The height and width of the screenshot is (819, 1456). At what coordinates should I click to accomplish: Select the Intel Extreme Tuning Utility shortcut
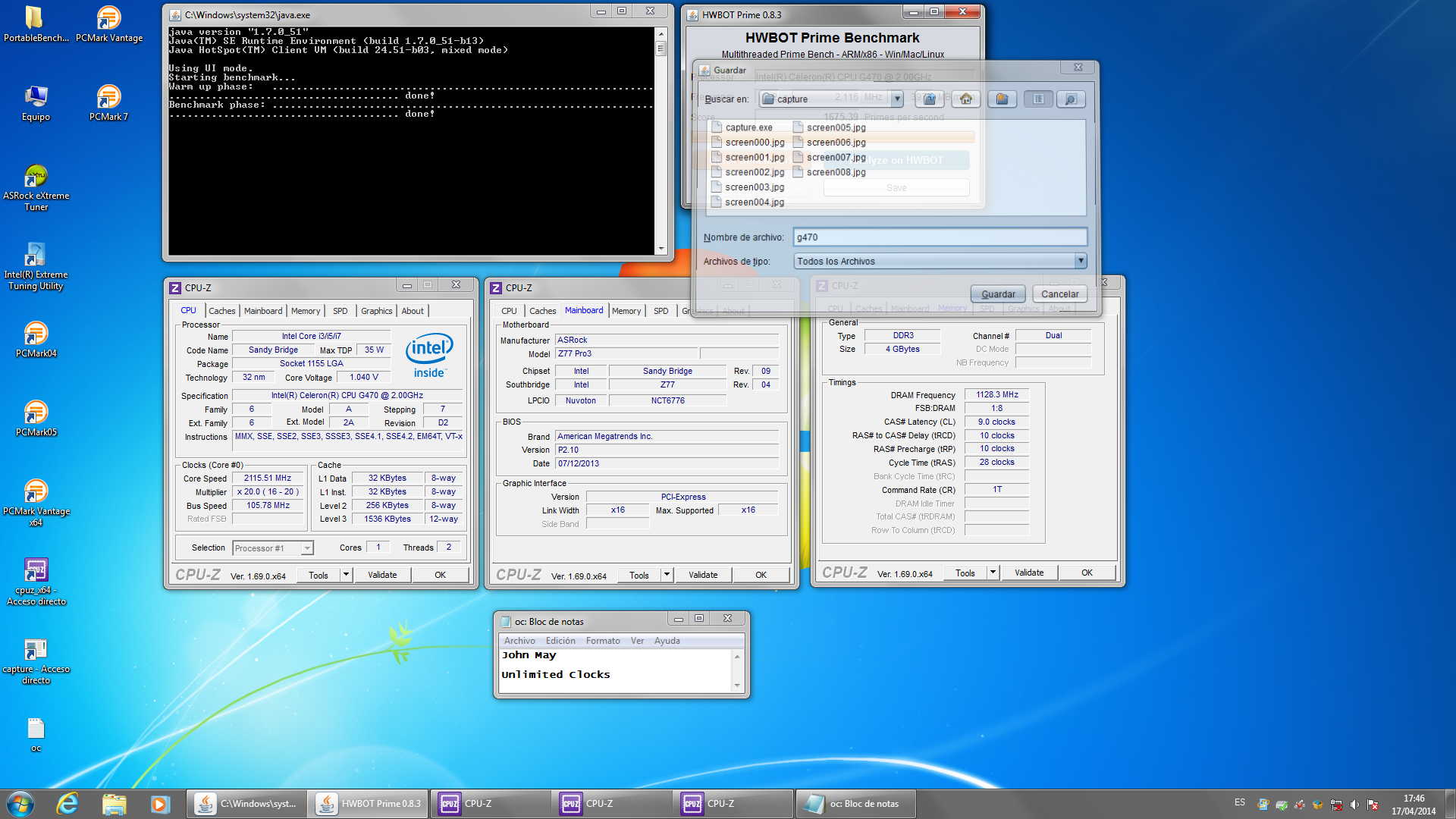36,267
